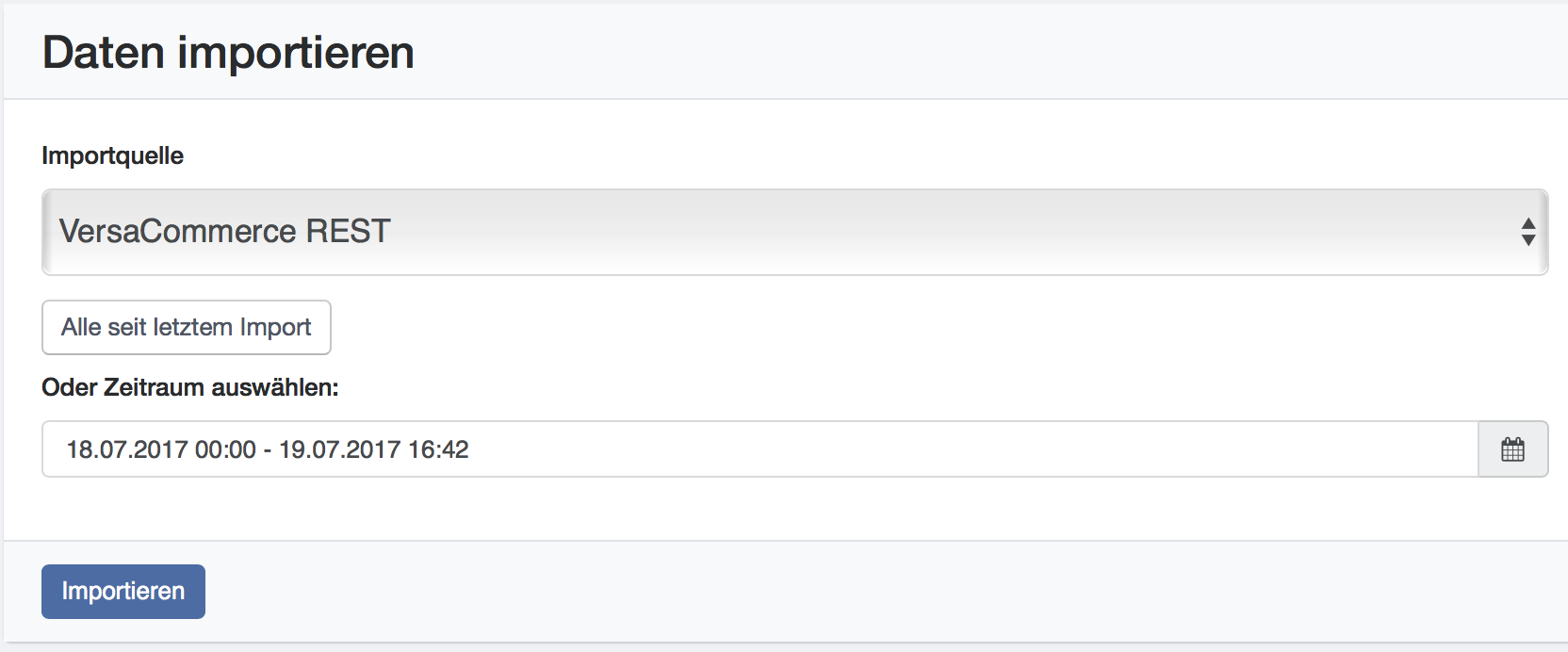Click the start date 18.07.2017 00:00 in the field
Viewport: 1568px width, 652px height.
click(x=161, y=449)
